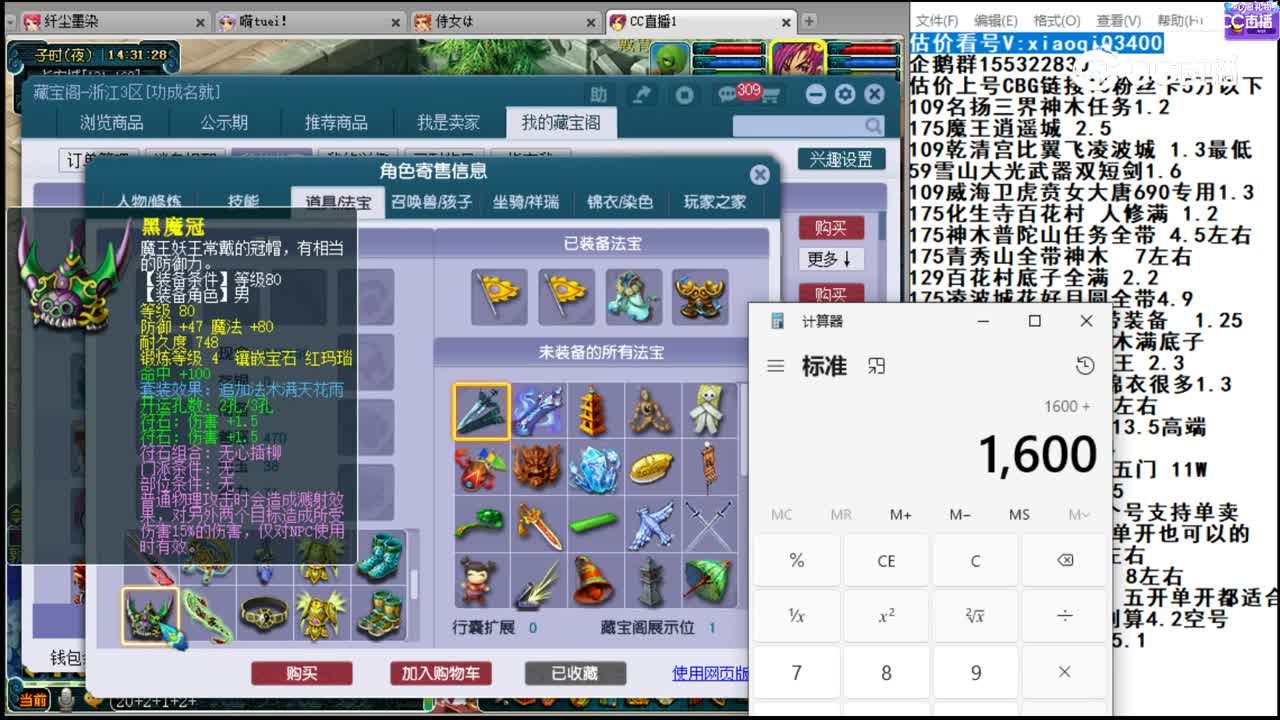Select the golden winged armor in bottom row
This screenshot has height=720, width=1280.
[x=321, y=614]
